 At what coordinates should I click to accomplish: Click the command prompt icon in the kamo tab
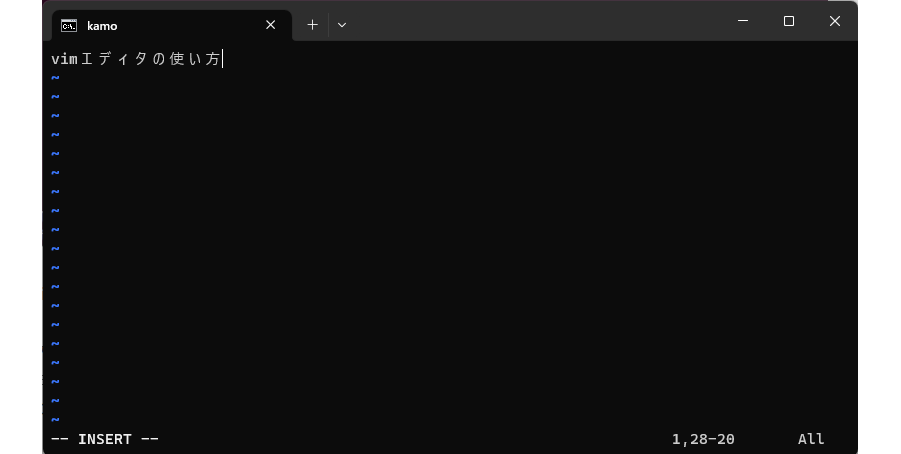pos(69,26)
